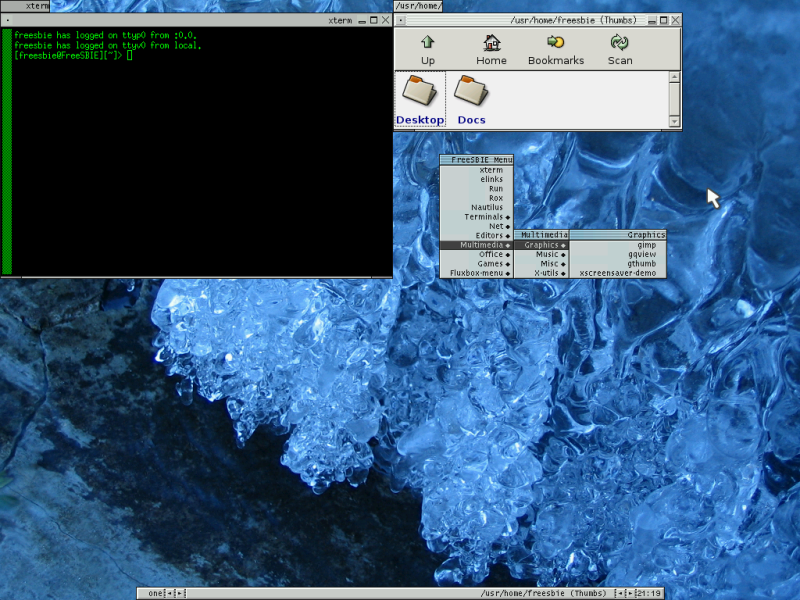Expand the Terminals submenu
Screen dimensions: 800x600
point(486,217)
